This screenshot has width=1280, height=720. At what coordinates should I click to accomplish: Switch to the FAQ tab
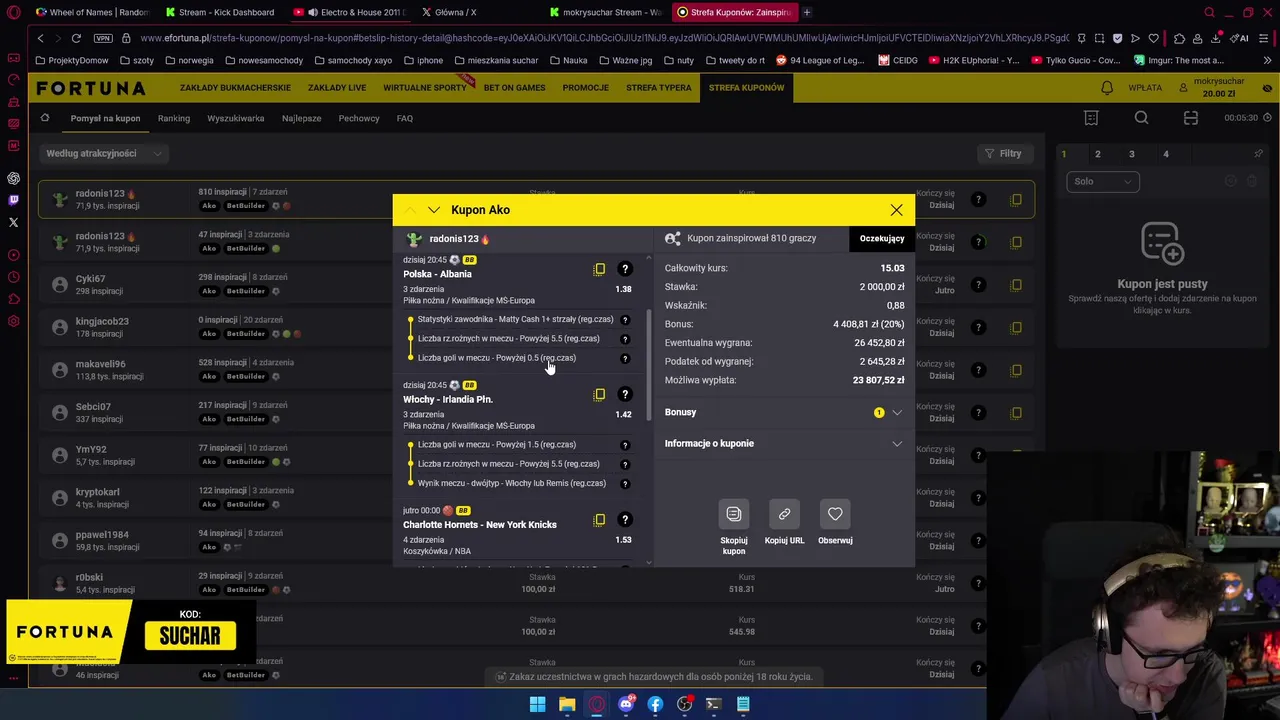coord(404,118)
